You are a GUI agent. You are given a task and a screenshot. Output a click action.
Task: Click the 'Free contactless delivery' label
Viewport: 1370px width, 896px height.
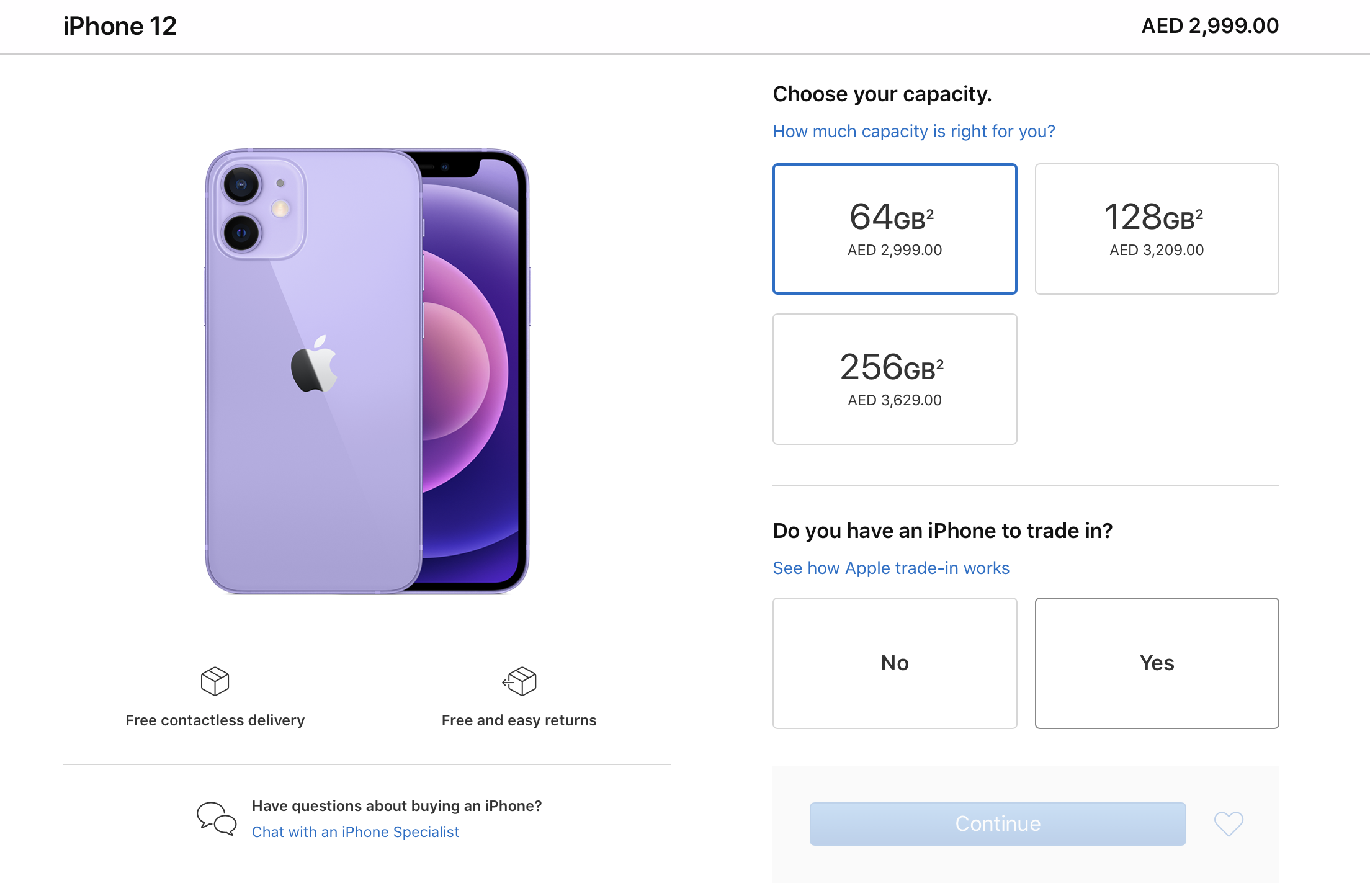click(215, 720)
